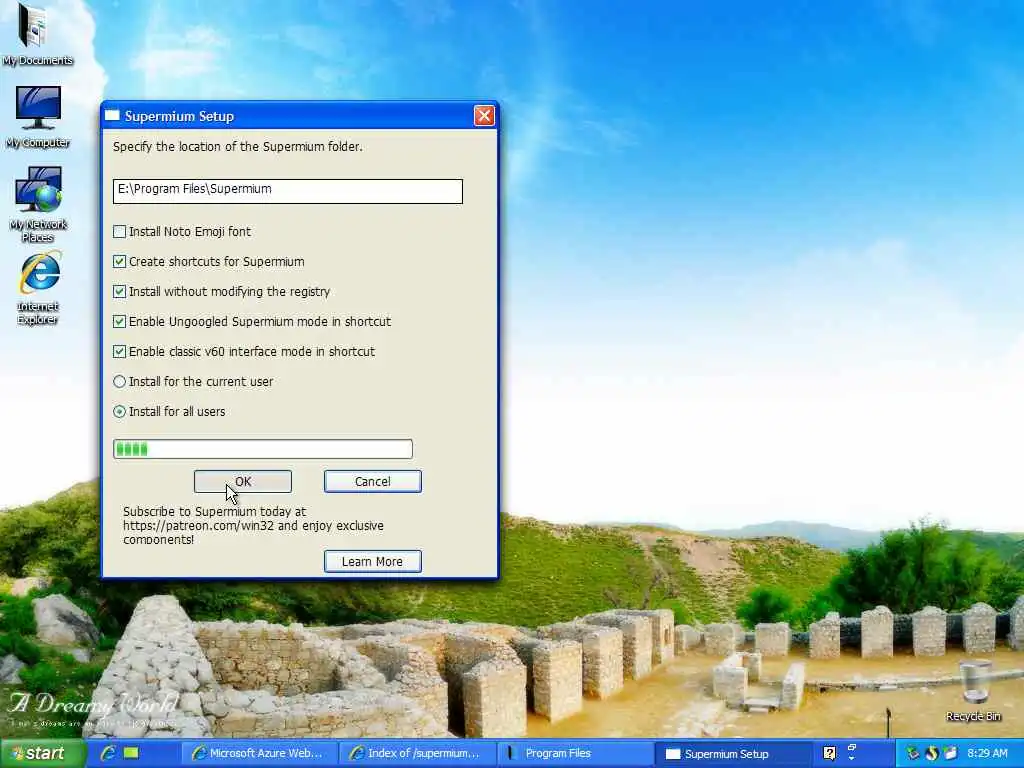The width and height of the screenshot is (1024, 768).
Task: Open My Documents desktop icon
Action: [37, 34]
